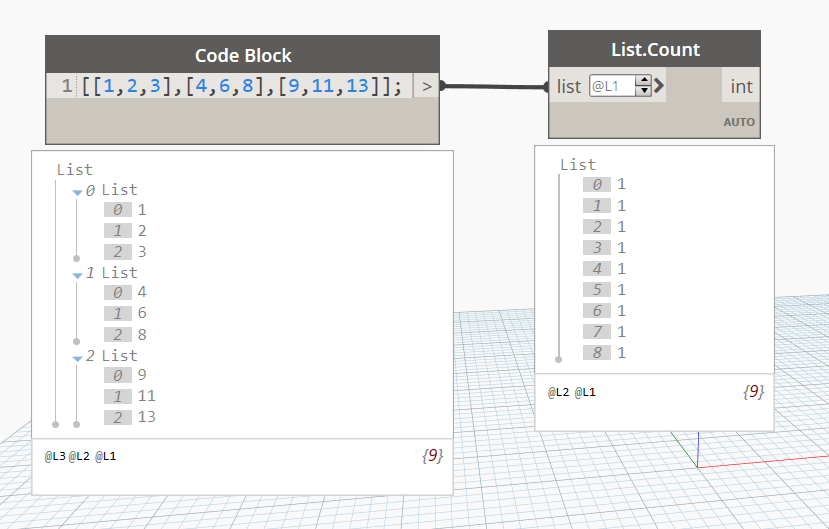This screenshot has height=529, width=829.
Task: Click the @L1 level input field
Action: pos(612,86)
